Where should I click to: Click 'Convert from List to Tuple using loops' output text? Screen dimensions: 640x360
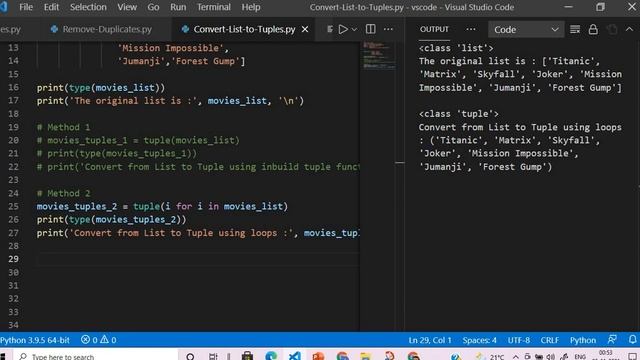tap(520, 127)
